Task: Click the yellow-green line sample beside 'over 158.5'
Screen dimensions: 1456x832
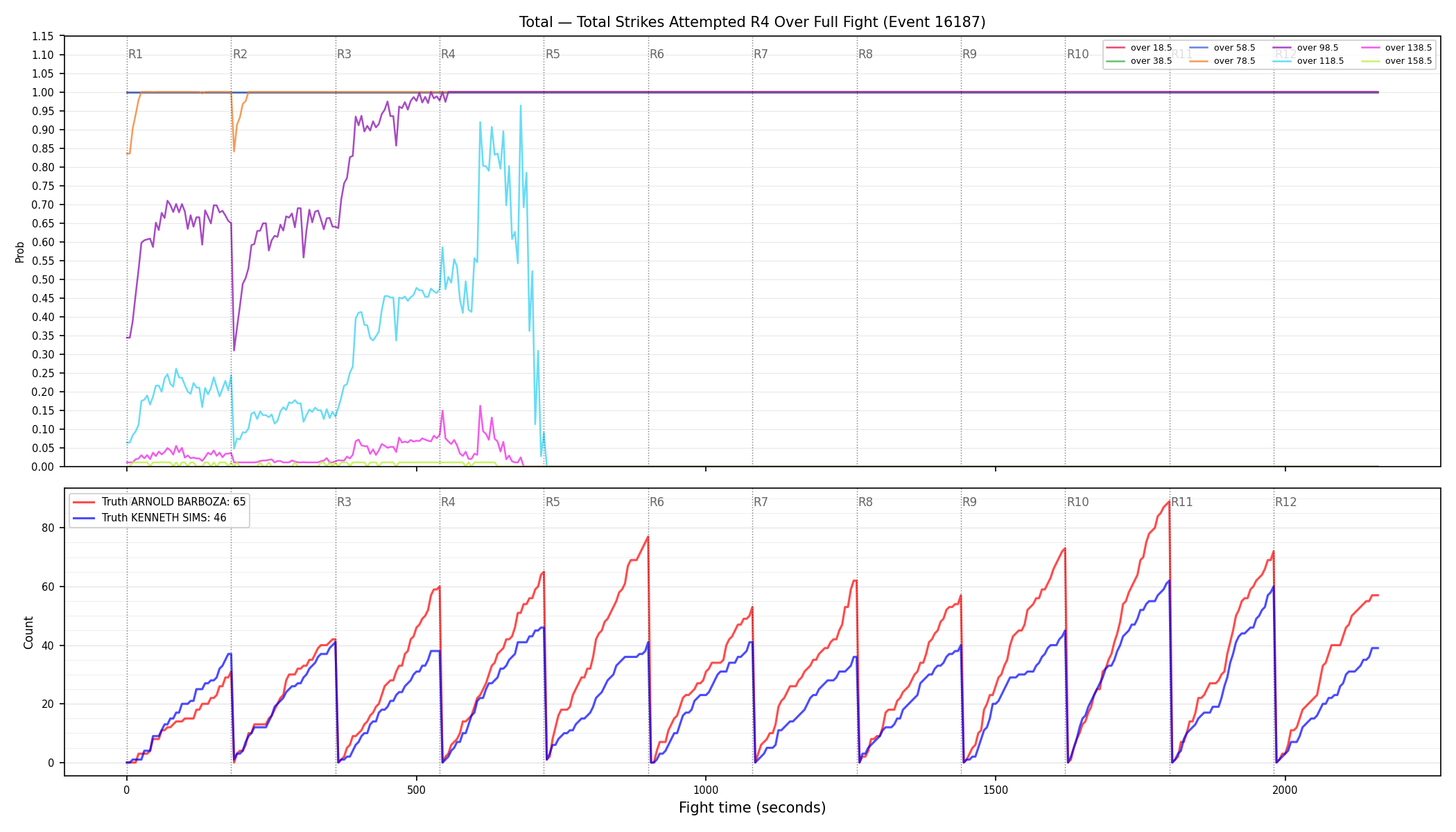Action: tap(1370, 61)
